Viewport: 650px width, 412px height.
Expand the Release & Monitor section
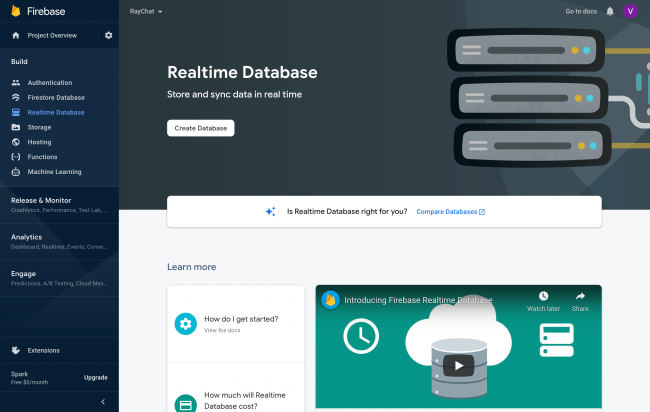pyautogui.click(x=59, y=205)
